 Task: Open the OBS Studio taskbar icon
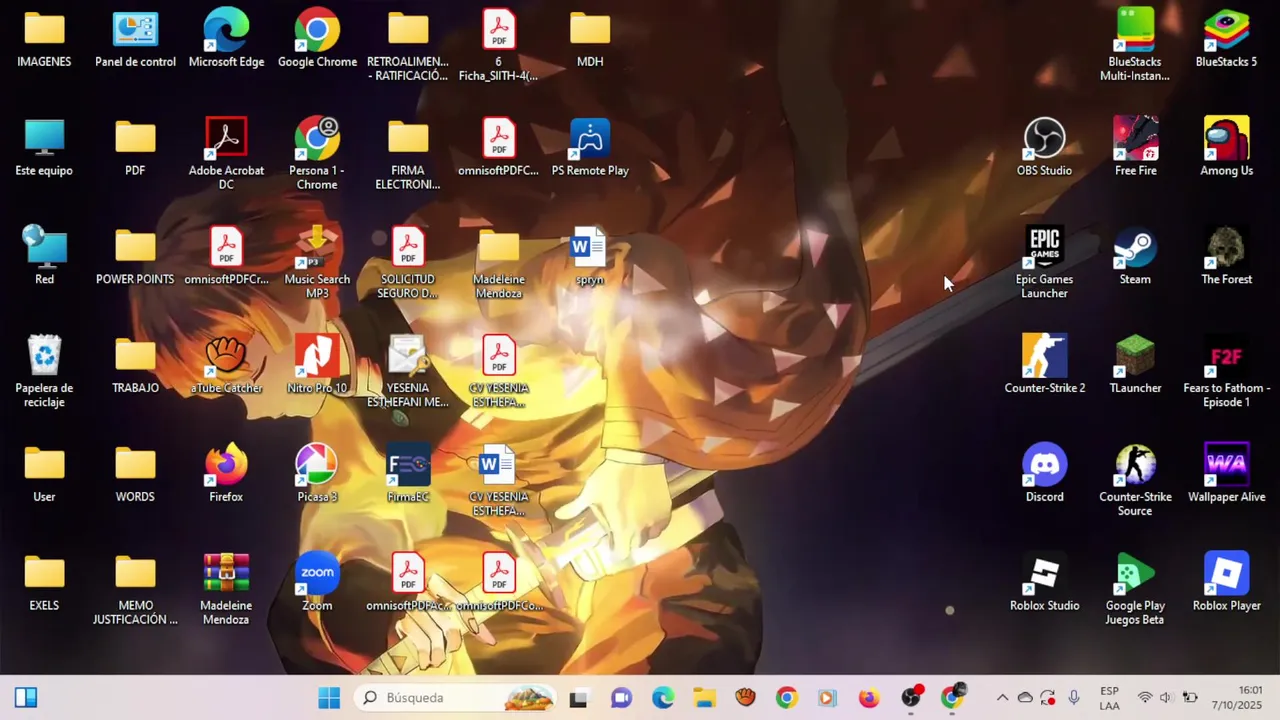(911, 698)
